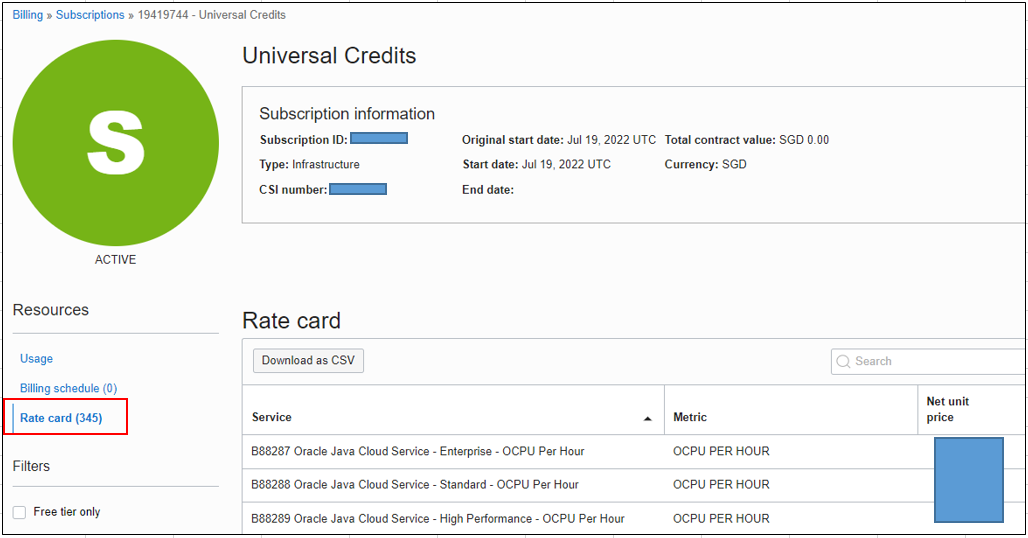Enable the Free tier only checkbox
This screenshot has height=538, width=1028.
click(x=20, y=512)
